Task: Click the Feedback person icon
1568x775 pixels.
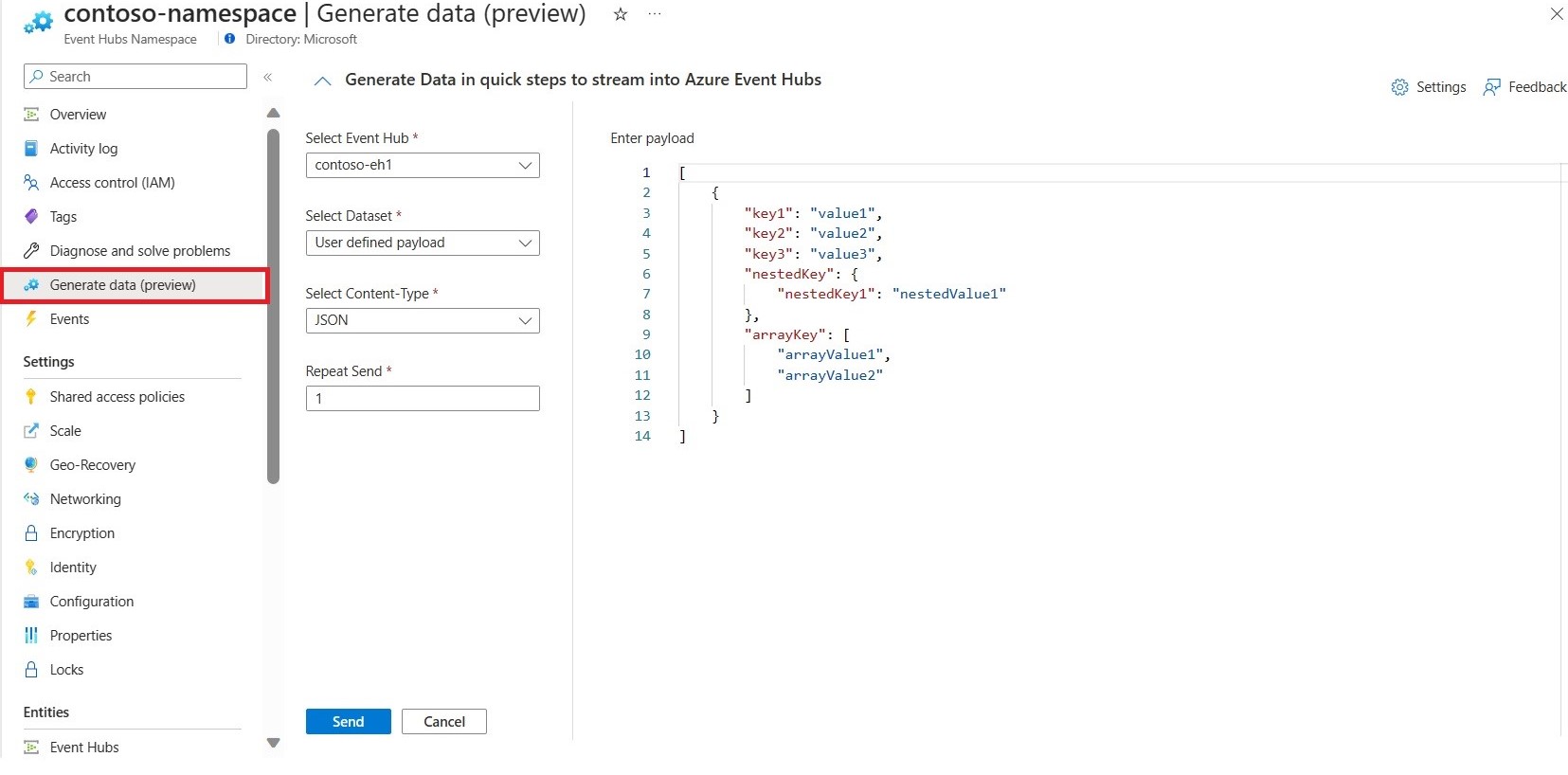Action: [x=1491, y=87]
